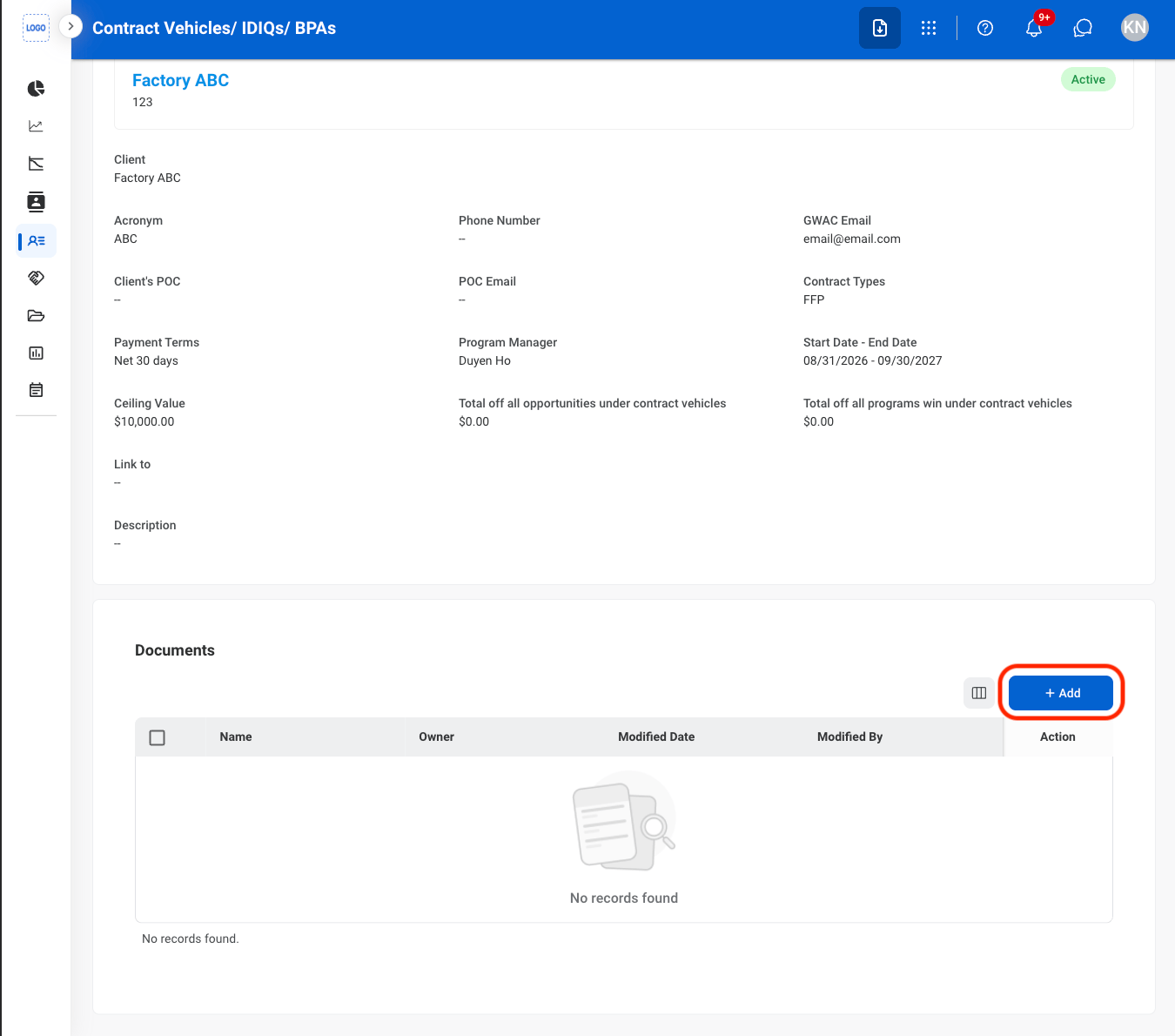Open the Documents column settings icon

tap(979, 693)
